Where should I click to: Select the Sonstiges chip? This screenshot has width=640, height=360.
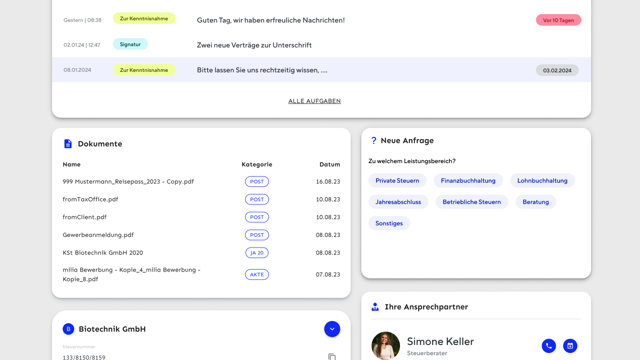click(389, 223)
